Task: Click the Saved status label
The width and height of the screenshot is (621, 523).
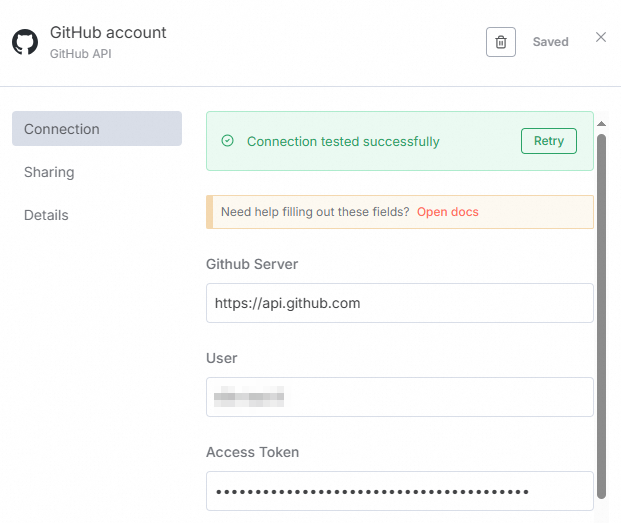Action: [550, 42]
